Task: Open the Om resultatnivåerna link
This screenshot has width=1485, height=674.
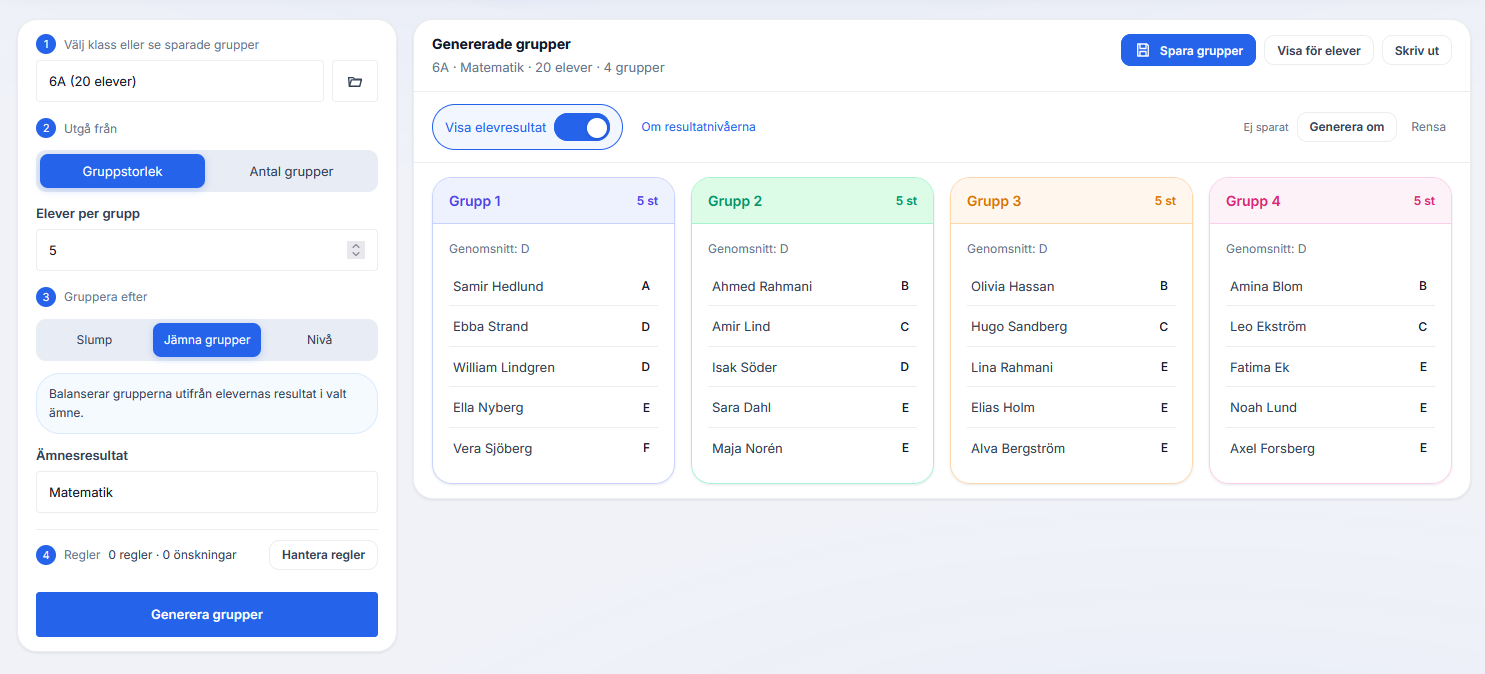Action: [698, 127]
